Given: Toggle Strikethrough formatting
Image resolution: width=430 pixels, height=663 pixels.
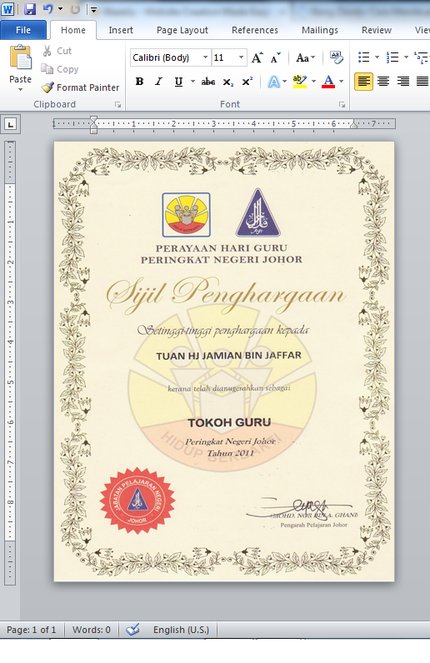Looking at the screenshot, I should tap(208, 81).
